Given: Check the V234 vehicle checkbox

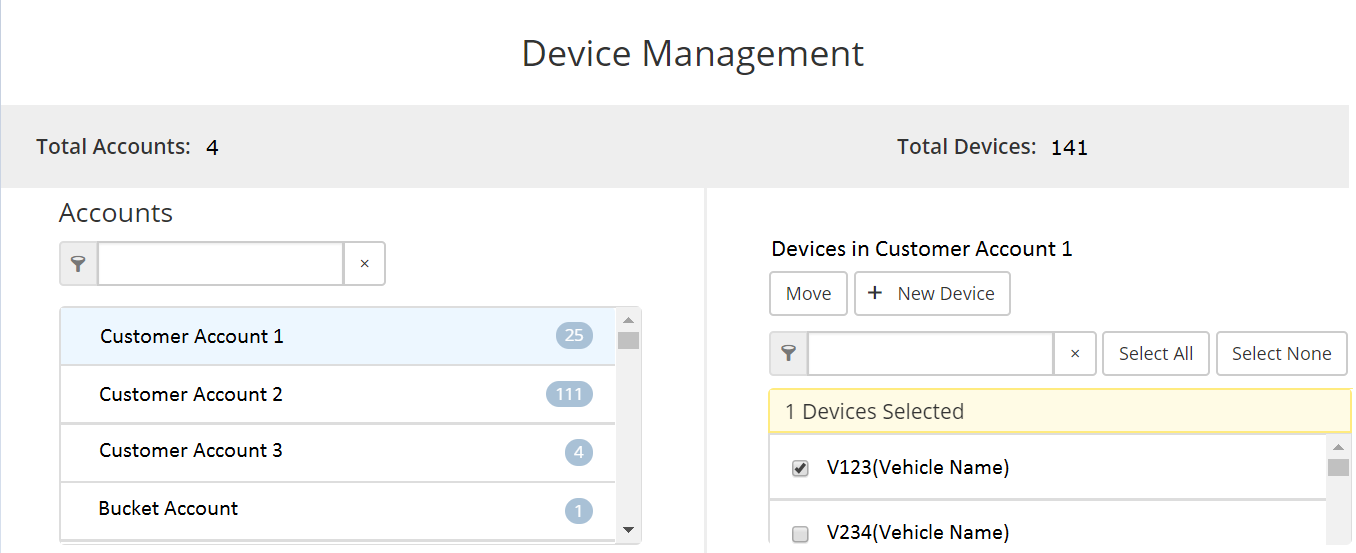Looking at the screenshot, I should (800, 534).
